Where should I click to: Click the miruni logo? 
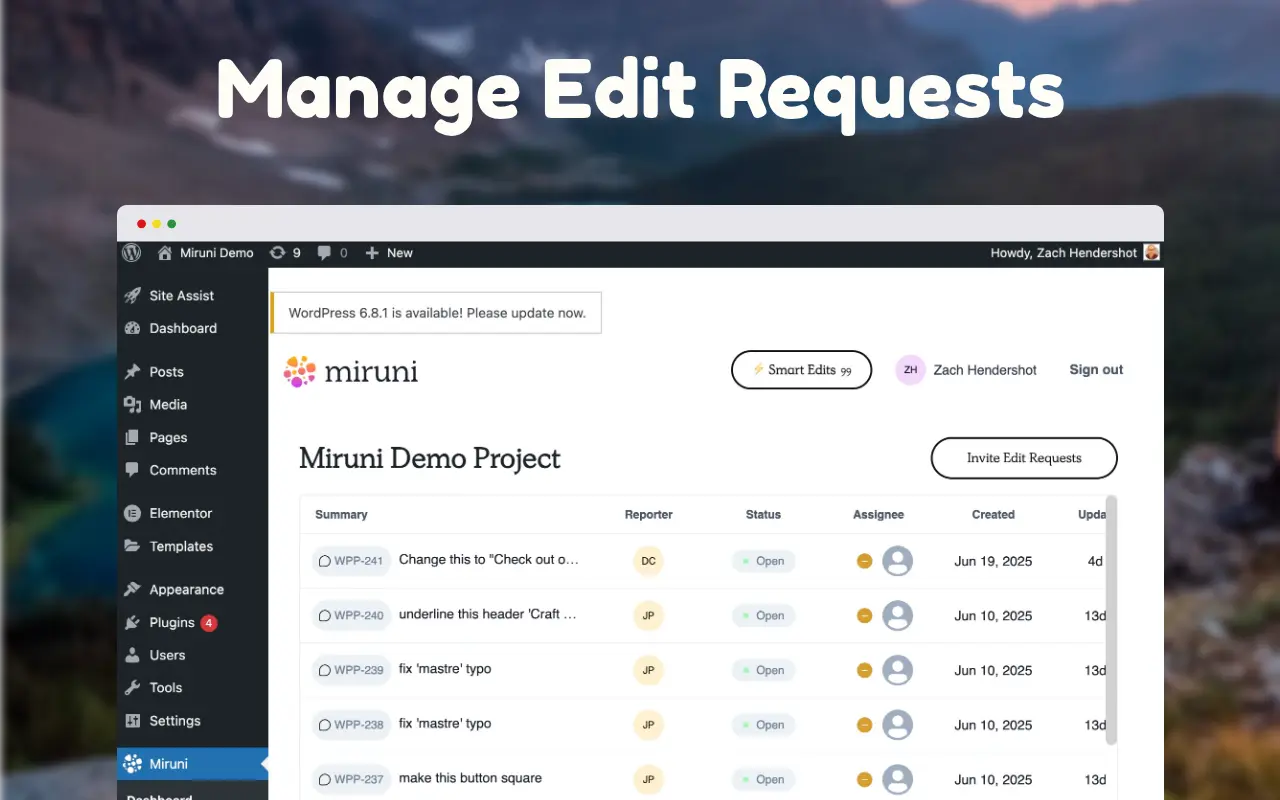pos(350,371)
